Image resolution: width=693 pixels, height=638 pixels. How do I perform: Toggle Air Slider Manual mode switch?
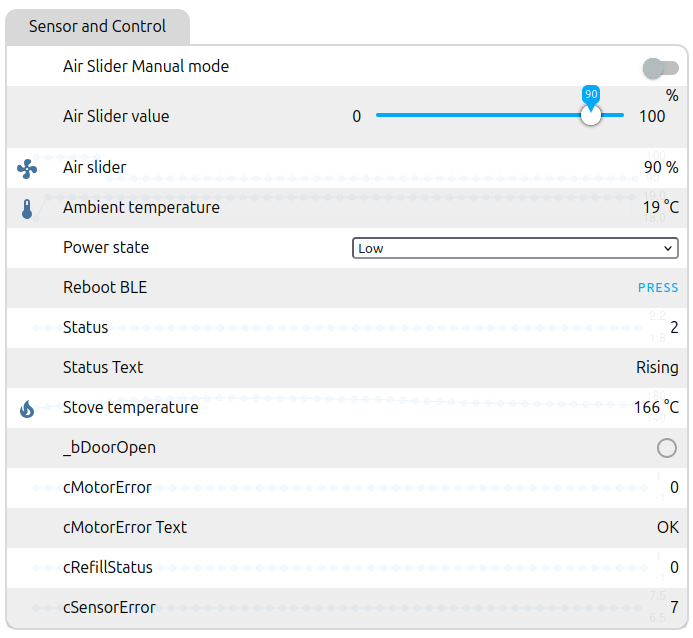[660, 68]
